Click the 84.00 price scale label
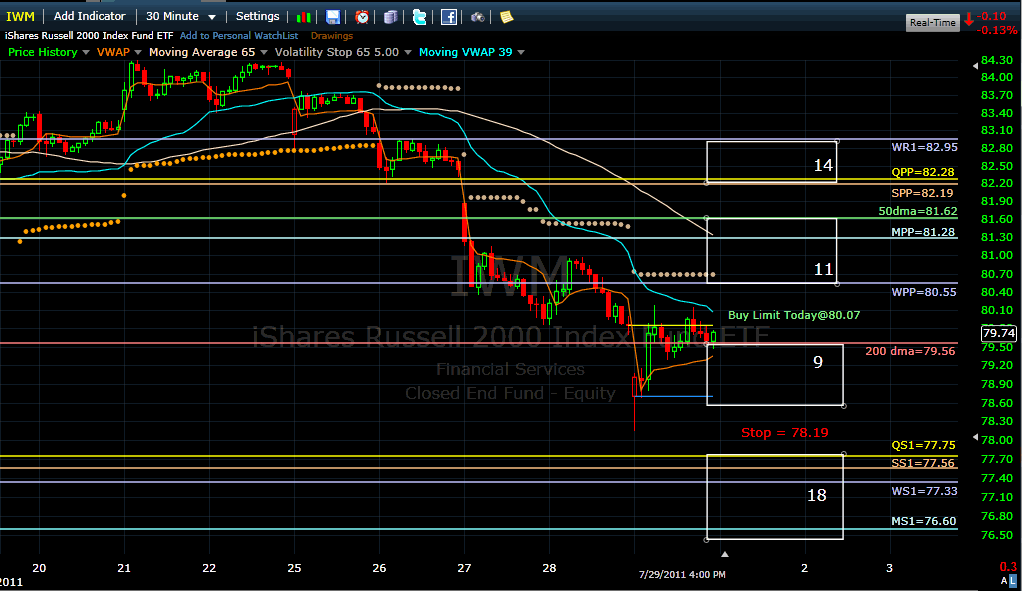Viewport: 1022px width, 591px height. coord(997,77)
